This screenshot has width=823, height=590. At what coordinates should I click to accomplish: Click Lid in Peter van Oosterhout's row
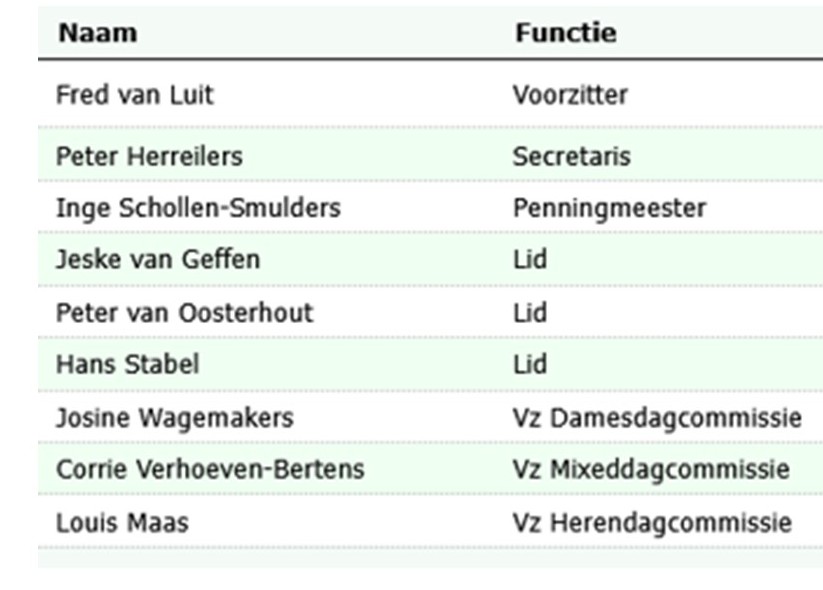[529, 313]
